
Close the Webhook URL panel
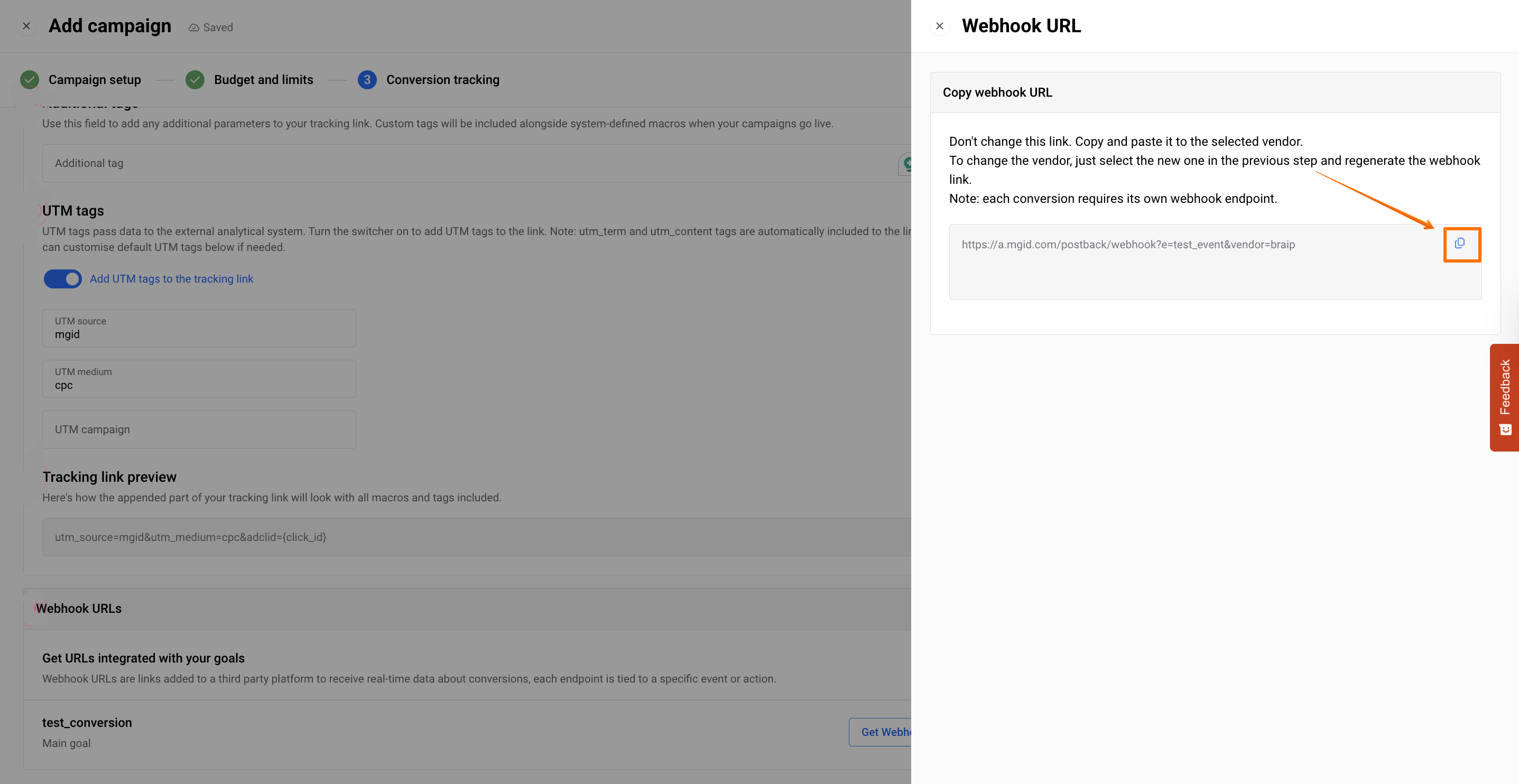coord(939,26)
